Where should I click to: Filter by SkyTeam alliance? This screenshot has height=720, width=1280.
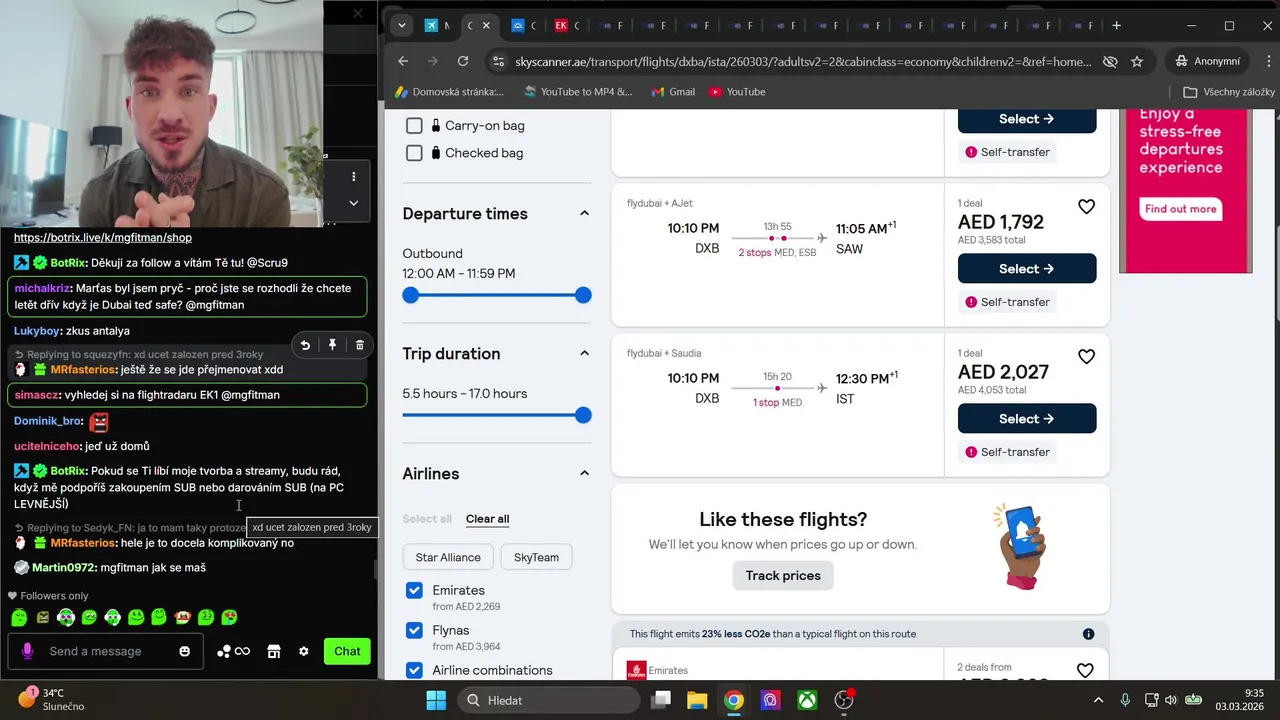pos(536,557)
